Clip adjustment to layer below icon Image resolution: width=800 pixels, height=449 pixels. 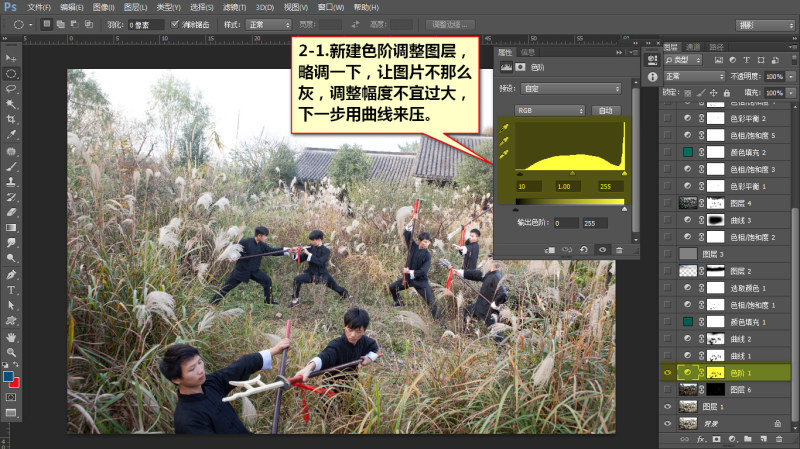pyautogui.click(x=549, y=250)
